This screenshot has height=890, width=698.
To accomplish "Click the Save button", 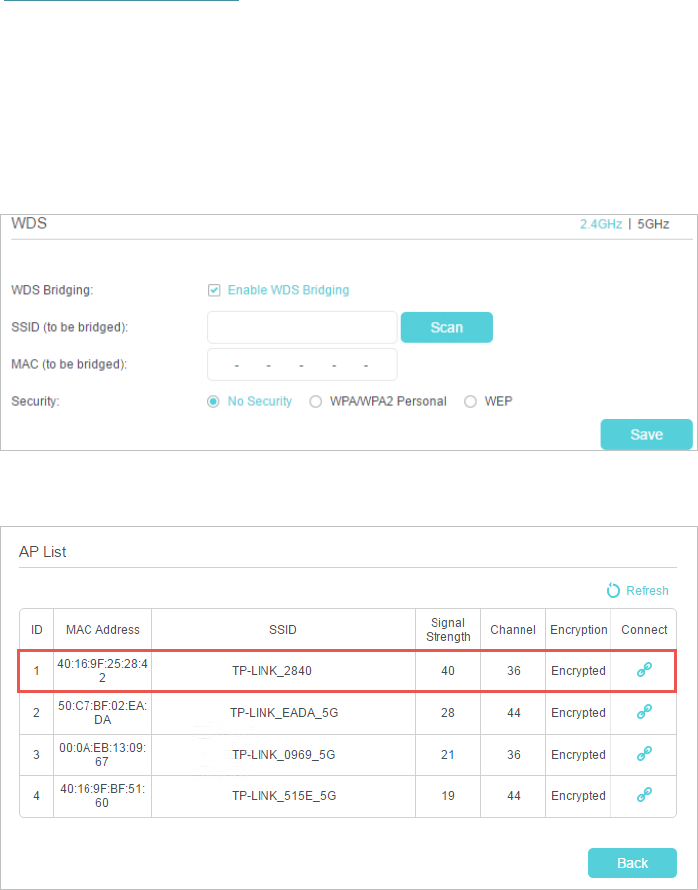I will click(x=646, y=434).
